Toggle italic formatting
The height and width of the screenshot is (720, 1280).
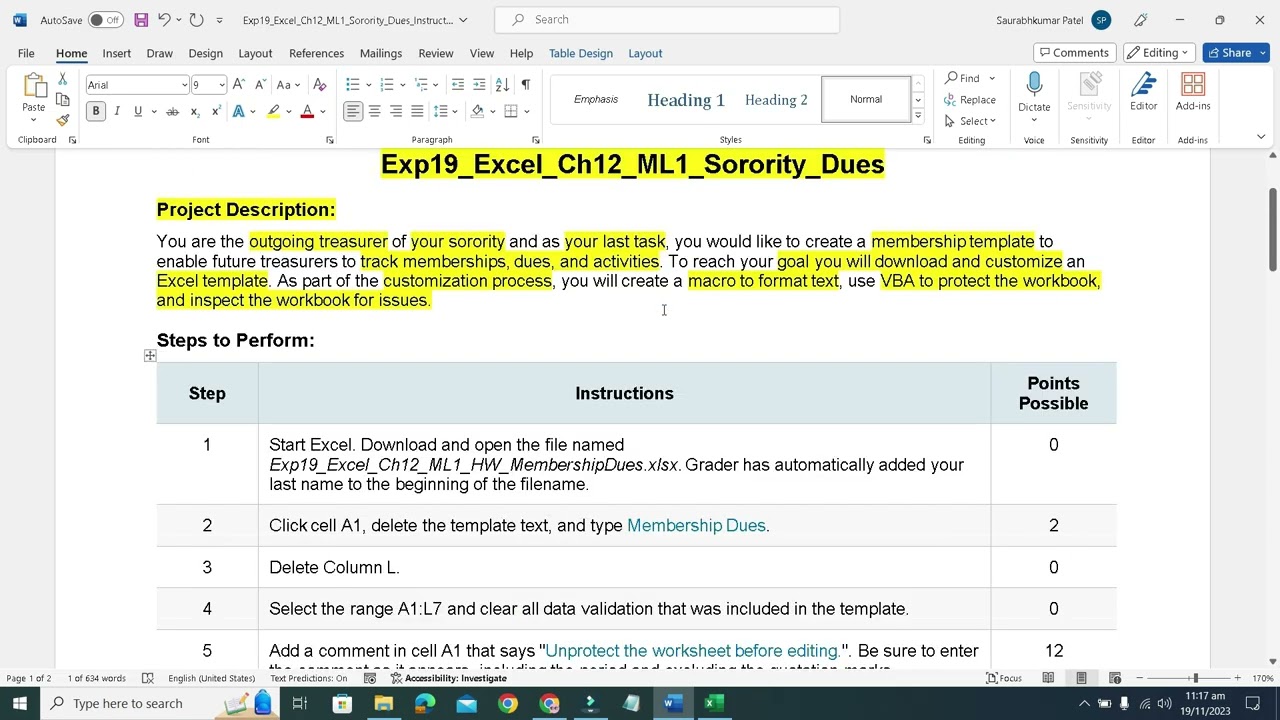117,112
